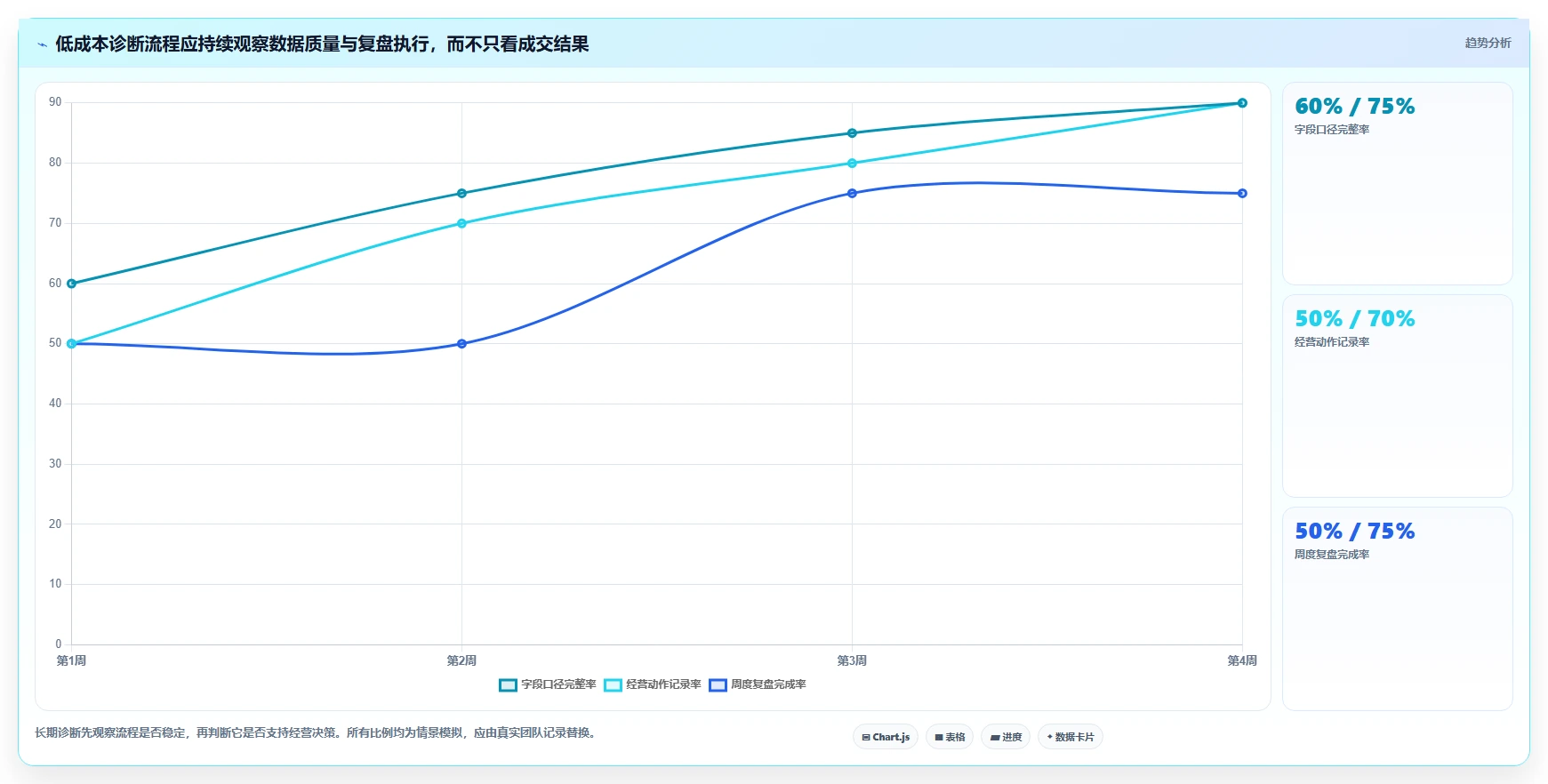
Task: Toggle the 字段口径完整率 legend swatch
Action: 508,685
